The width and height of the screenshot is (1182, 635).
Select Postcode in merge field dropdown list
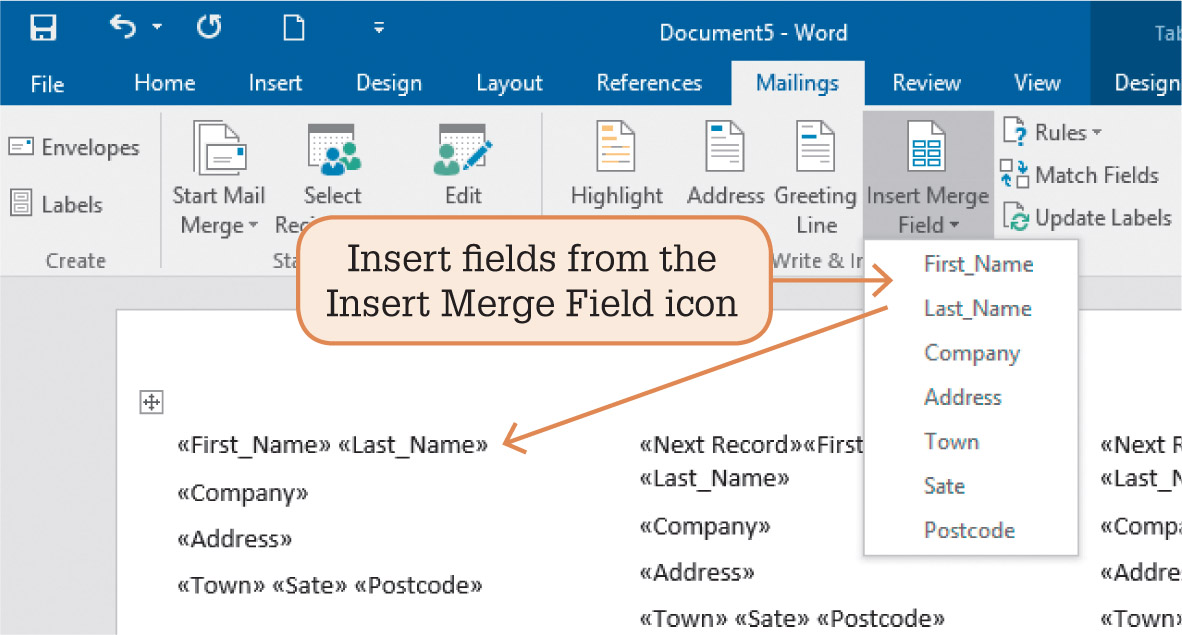971,530
